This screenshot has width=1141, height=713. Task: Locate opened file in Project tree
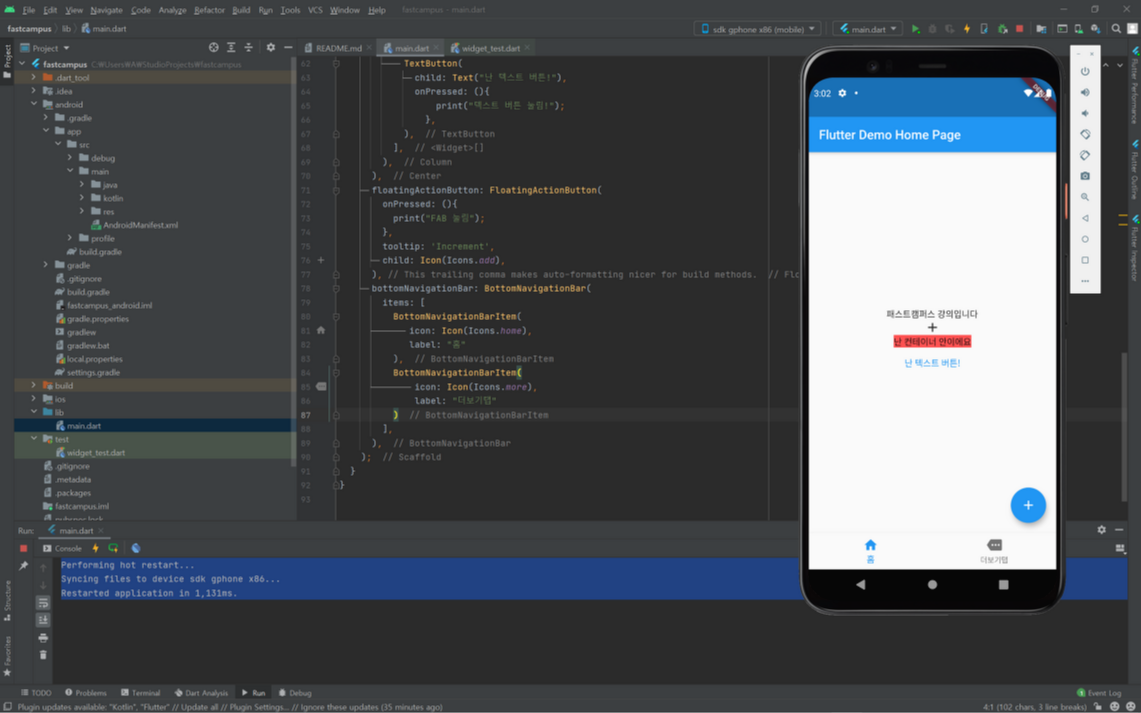click(213, 47)
